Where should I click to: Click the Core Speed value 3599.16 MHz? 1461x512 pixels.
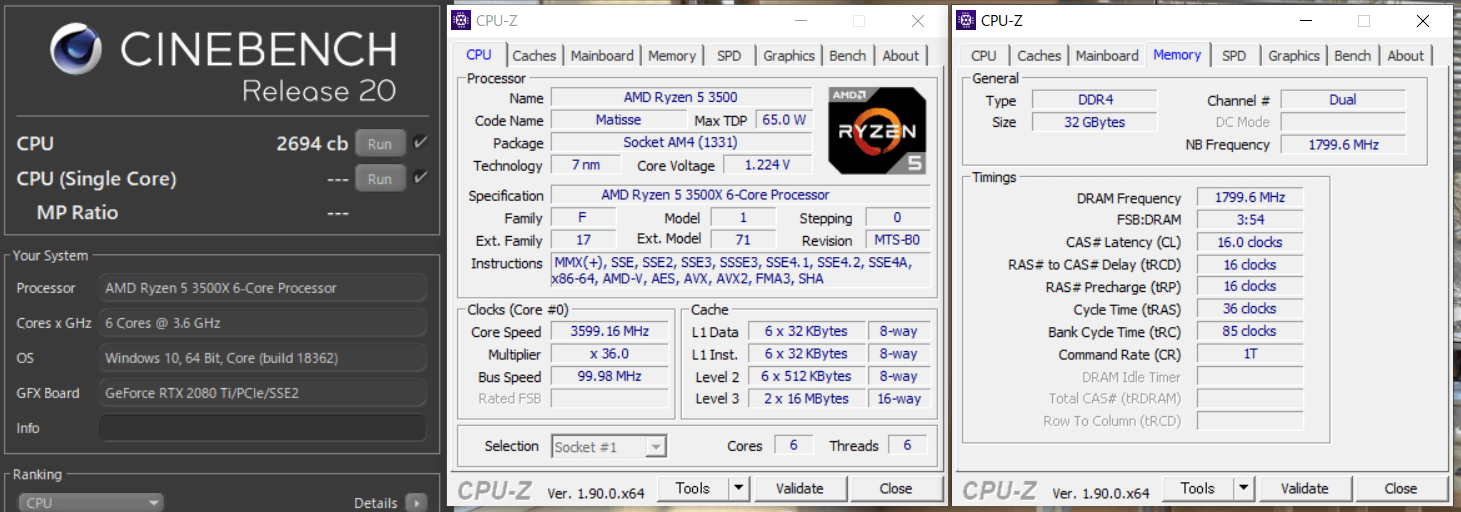(610, 332)
